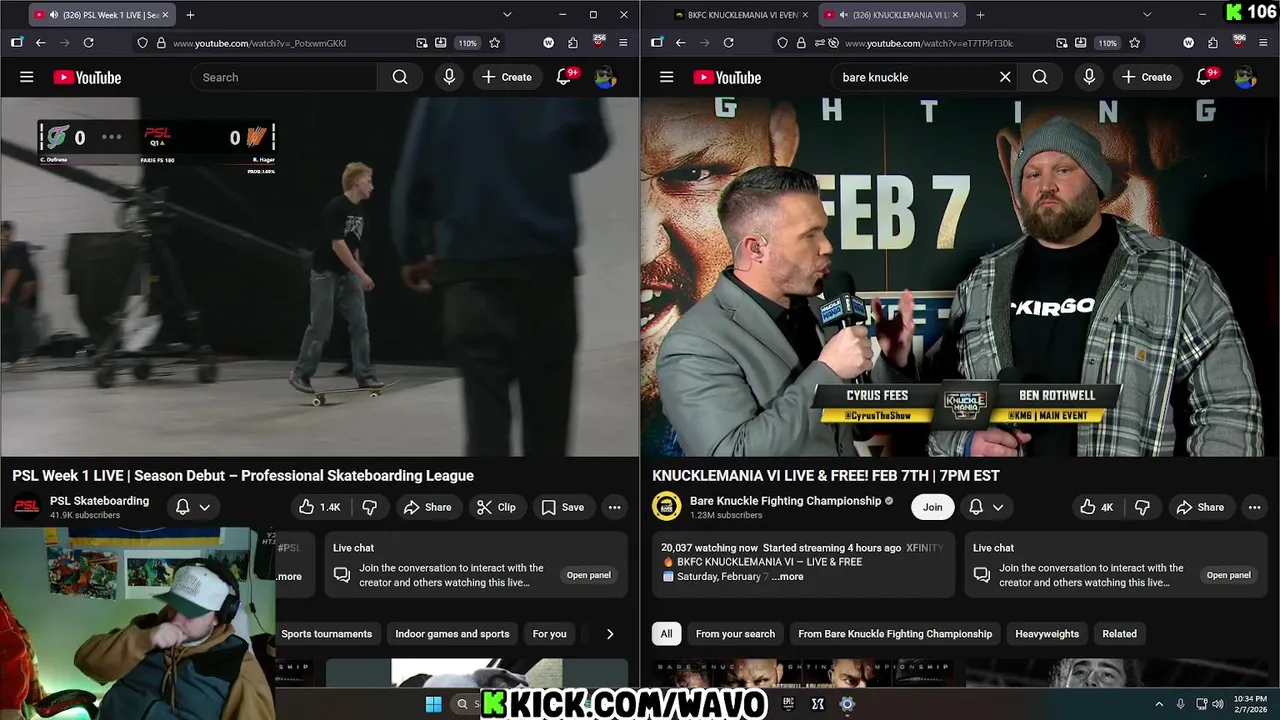Mute the PSL Week 1 LIVE tab
1280x720 pixels.
click(x=53, y=15)
